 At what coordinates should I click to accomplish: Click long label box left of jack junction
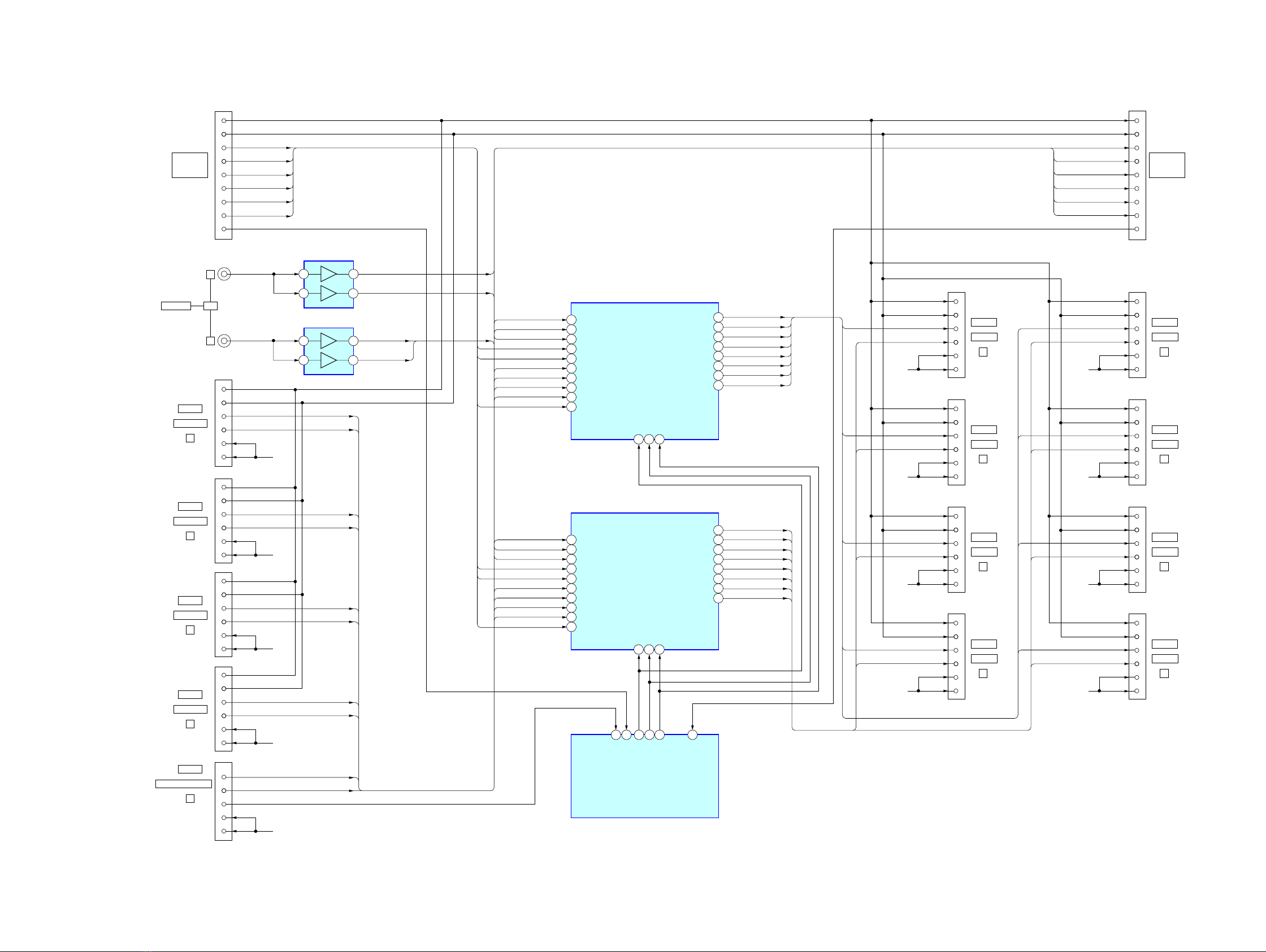(x=176, y=306)
